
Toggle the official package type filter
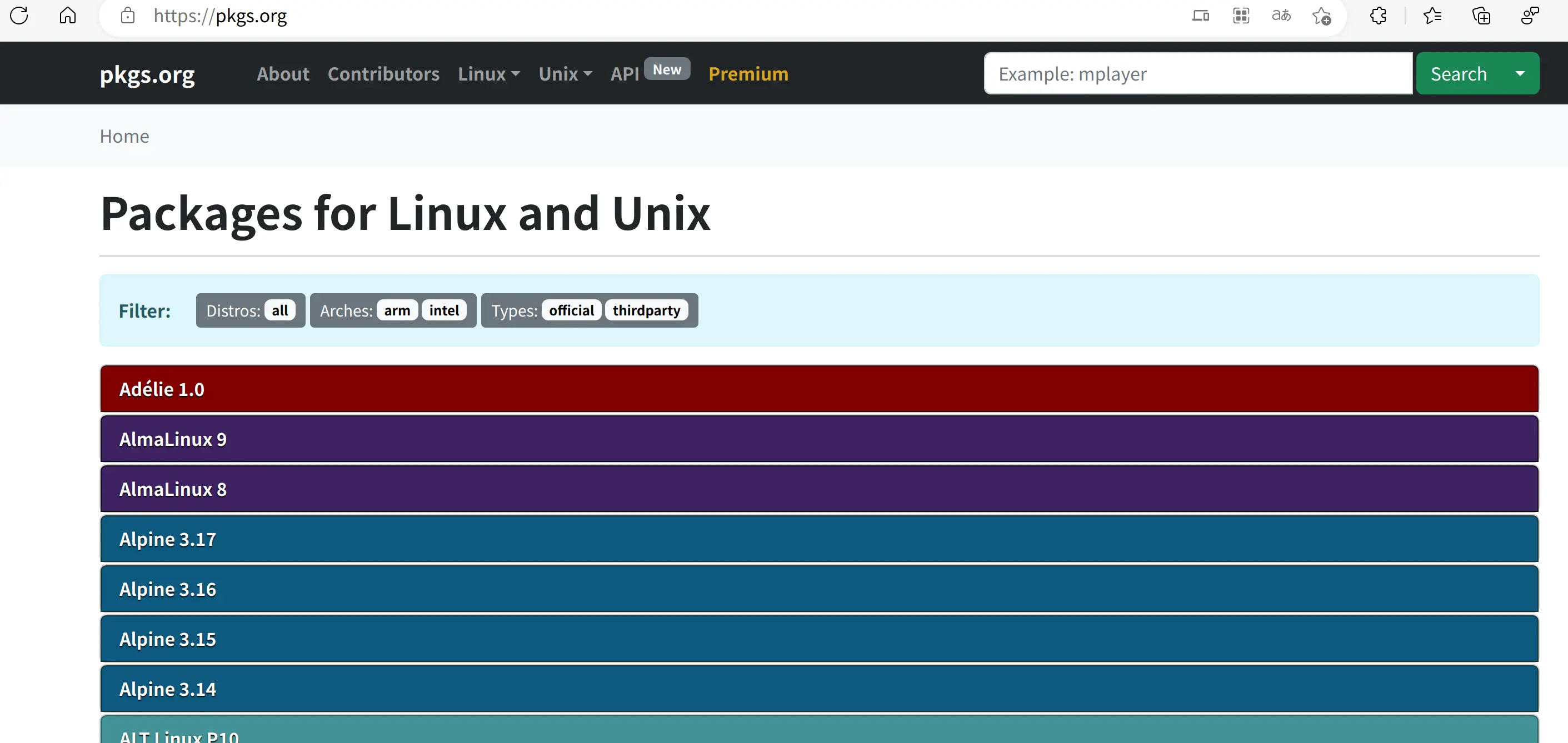point(571,310)
